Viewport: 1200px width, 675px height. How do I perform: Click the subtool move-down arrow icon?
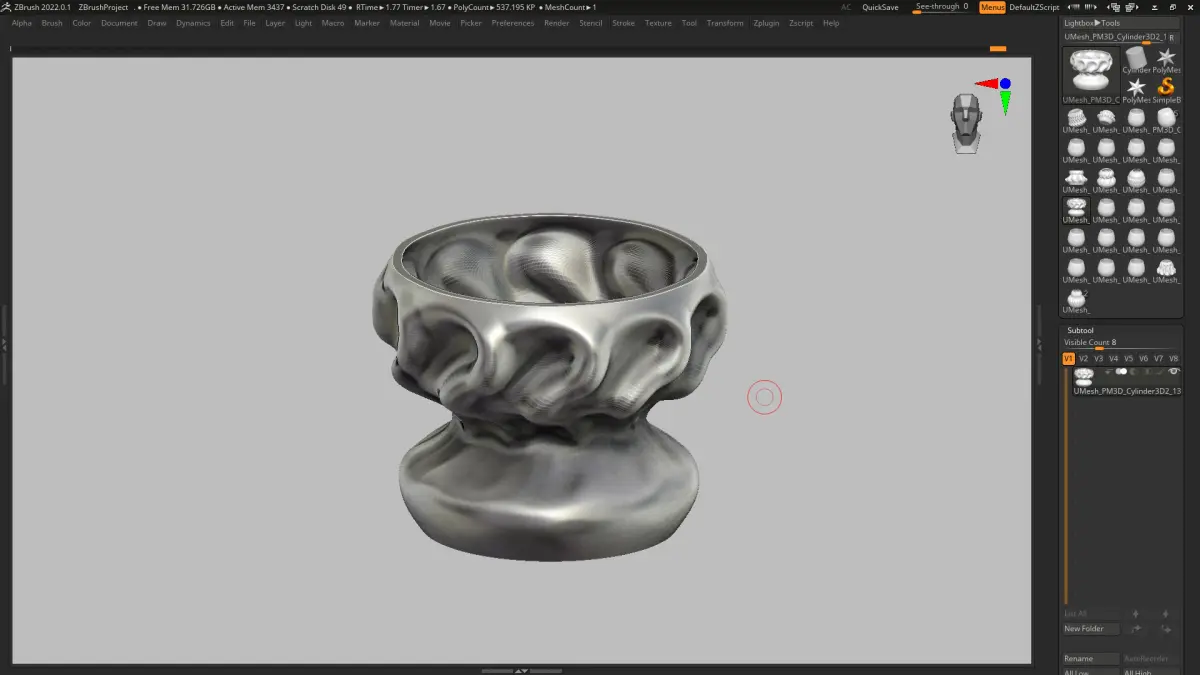tap(1165, 613)
